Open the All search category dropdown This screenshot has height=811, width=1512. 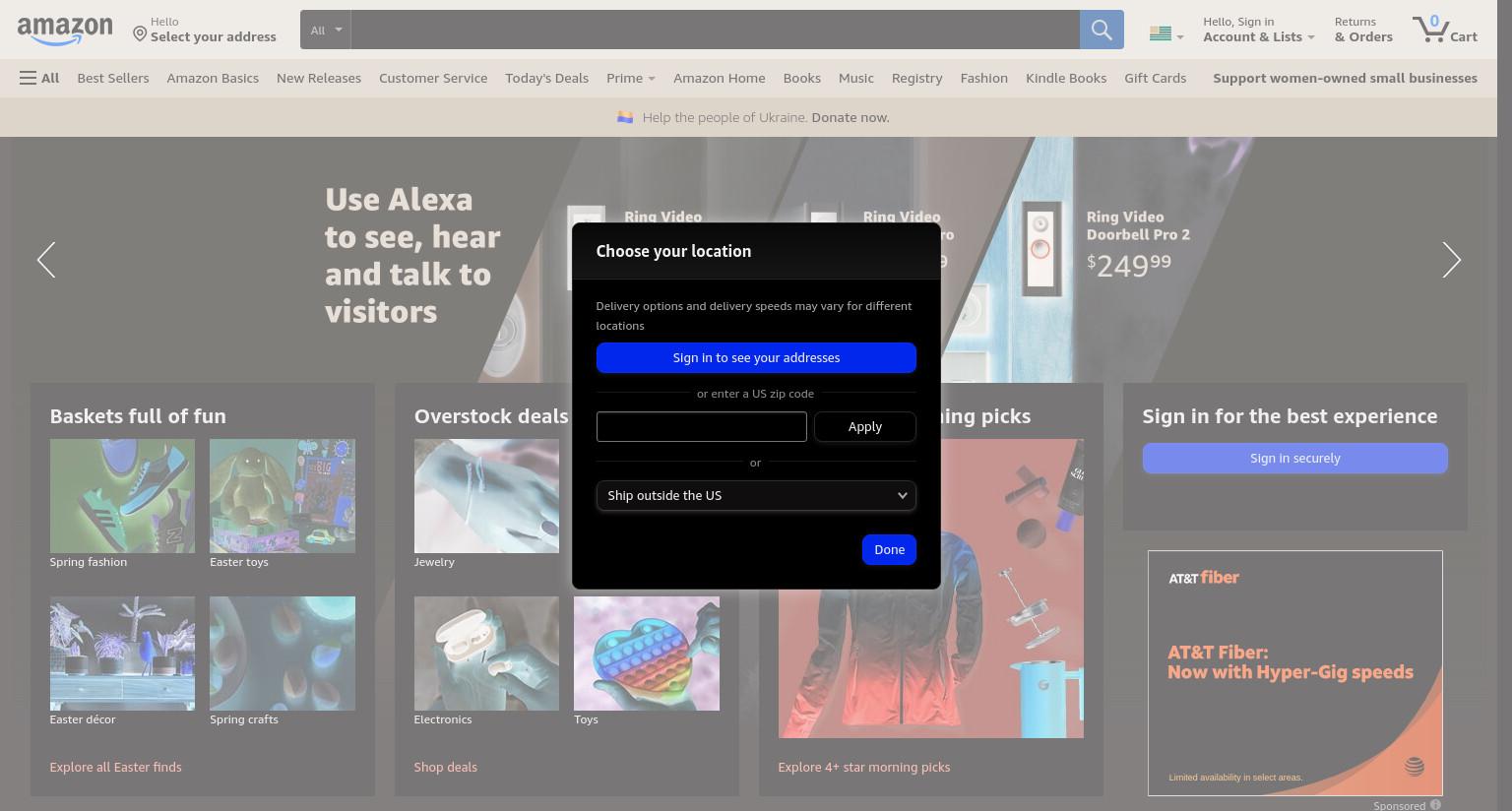point(326,30)
